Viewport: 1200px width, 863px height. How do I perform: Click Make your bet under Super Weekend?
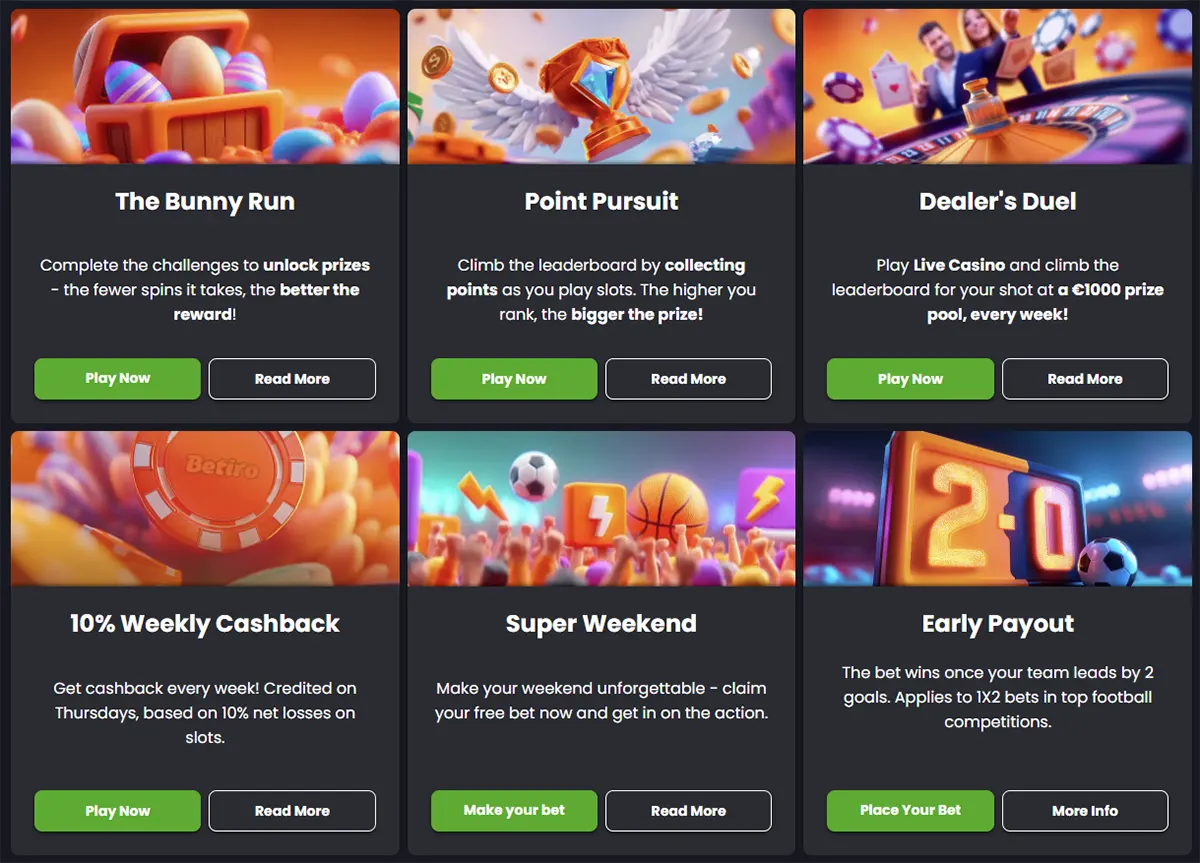(513, 811)
